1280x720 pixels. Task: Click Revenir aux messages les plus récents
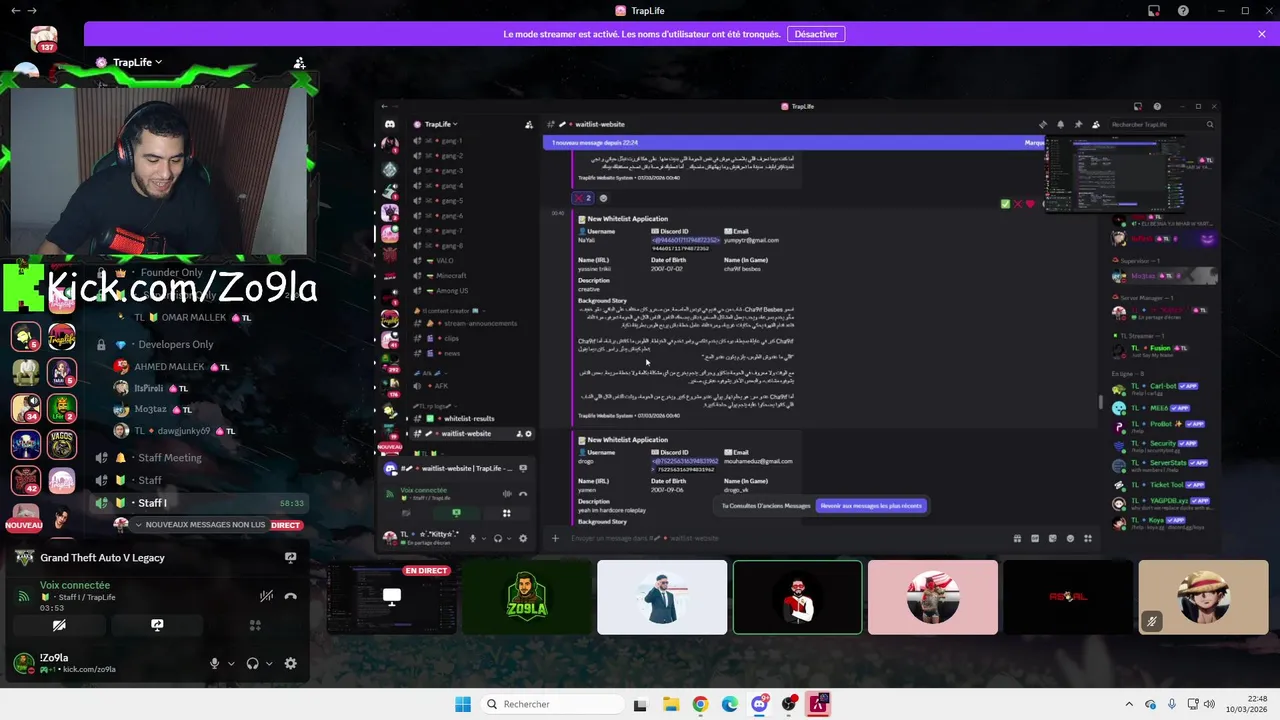point(871,506)
